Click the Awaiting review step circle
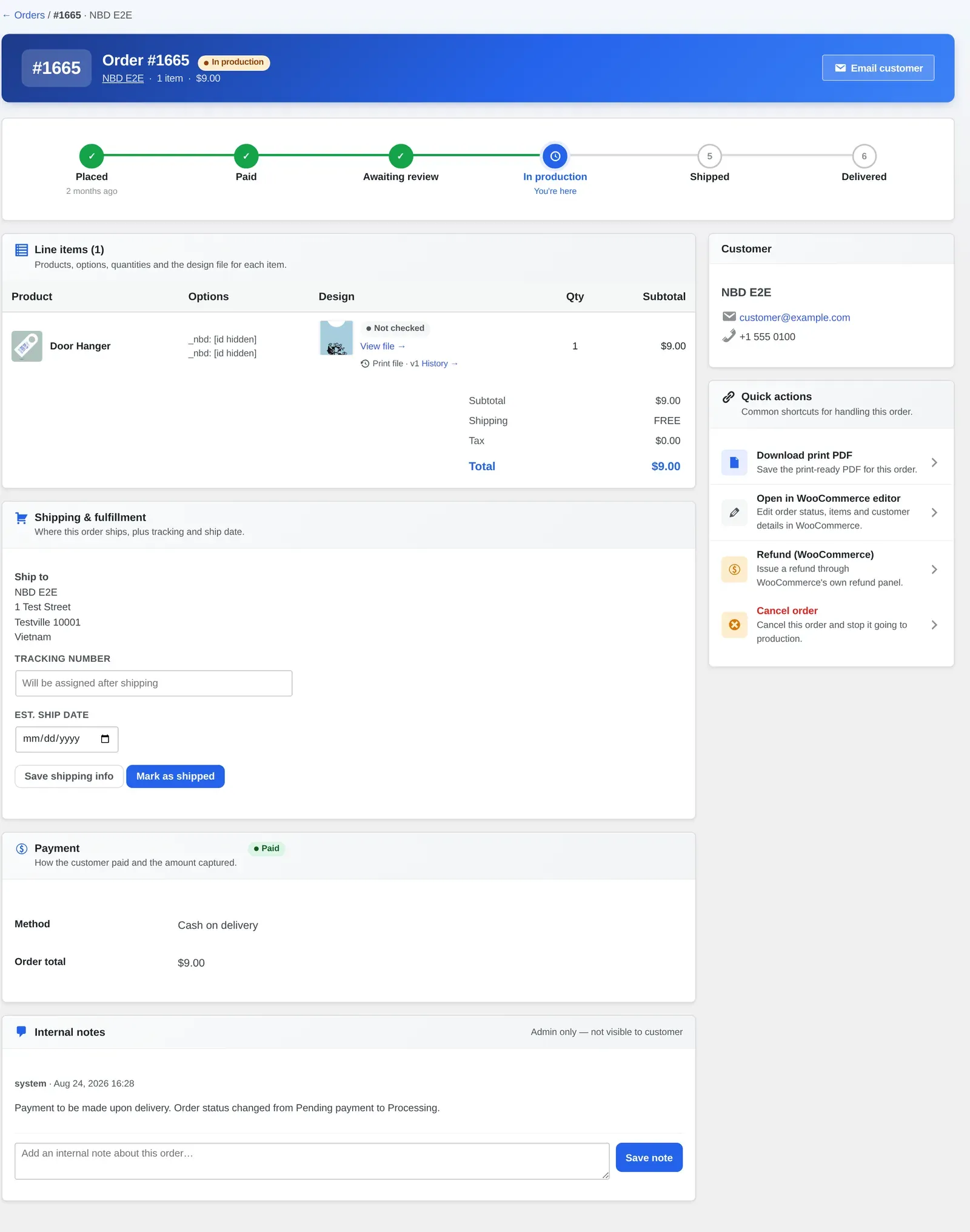Image resolution: width=970 pixels, height=1232 pixels. 401,156
